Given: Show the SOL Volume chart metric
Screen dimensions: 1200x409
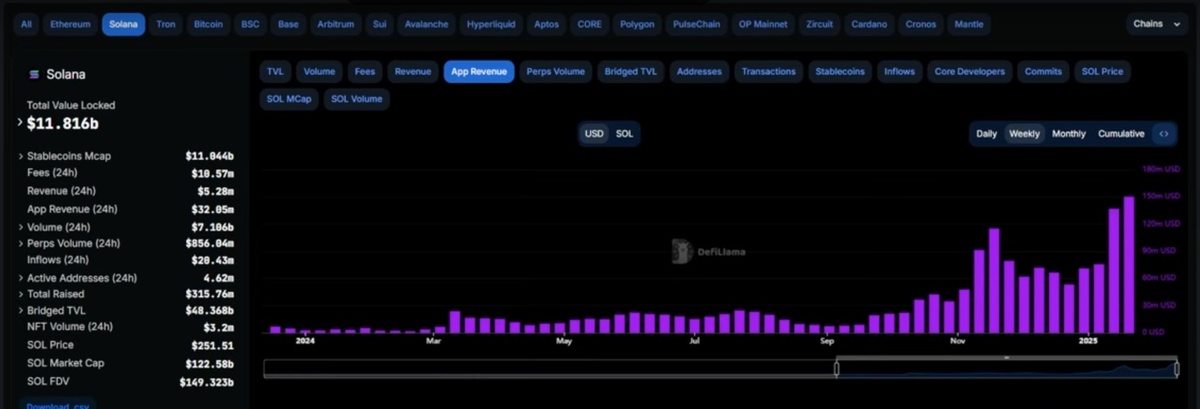Looking at the screenshot, I should [x=357, y=99].
